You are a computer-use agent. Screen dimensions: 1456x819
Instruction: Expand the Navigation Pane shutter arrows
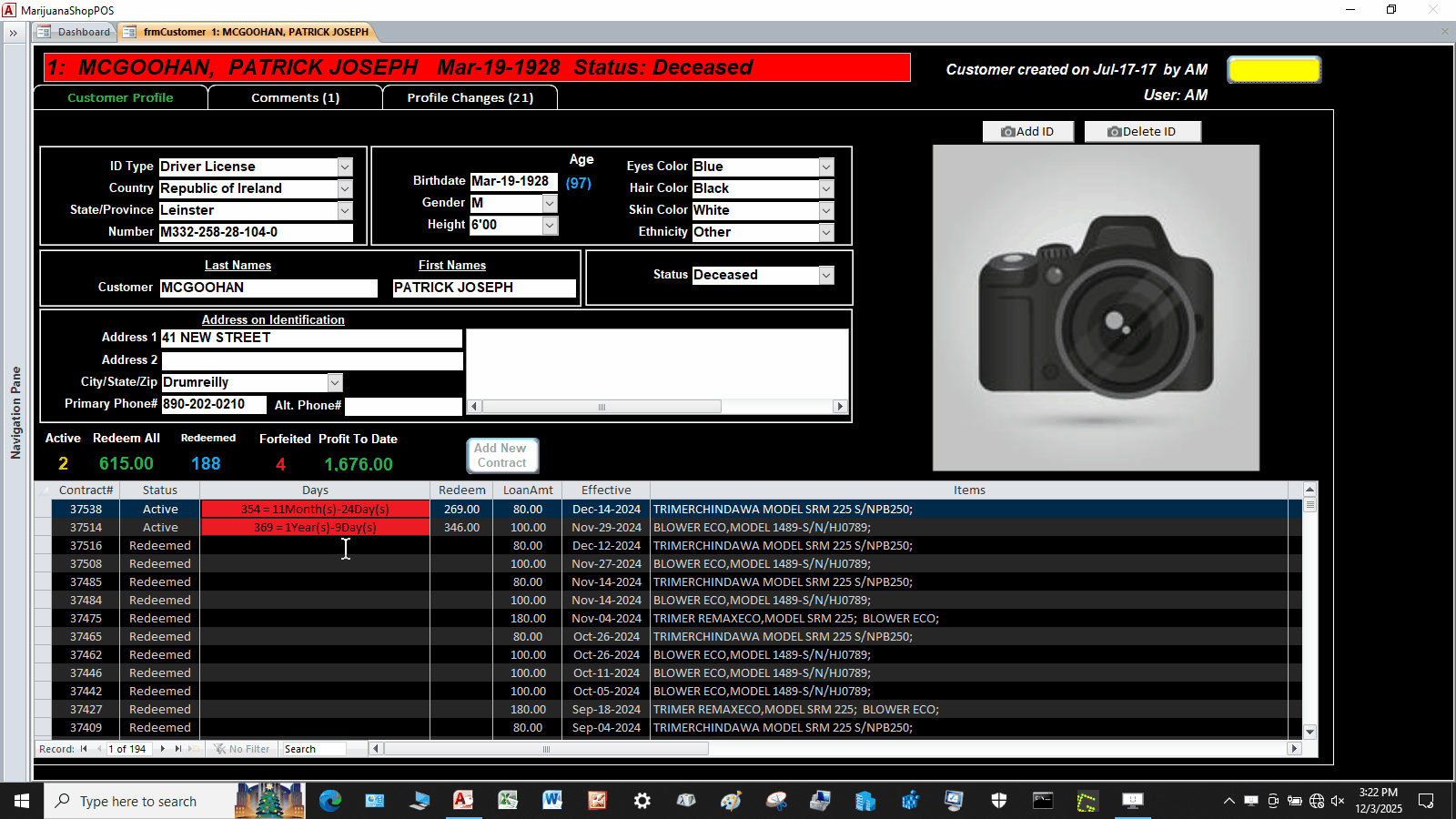(x=14, y=33)
